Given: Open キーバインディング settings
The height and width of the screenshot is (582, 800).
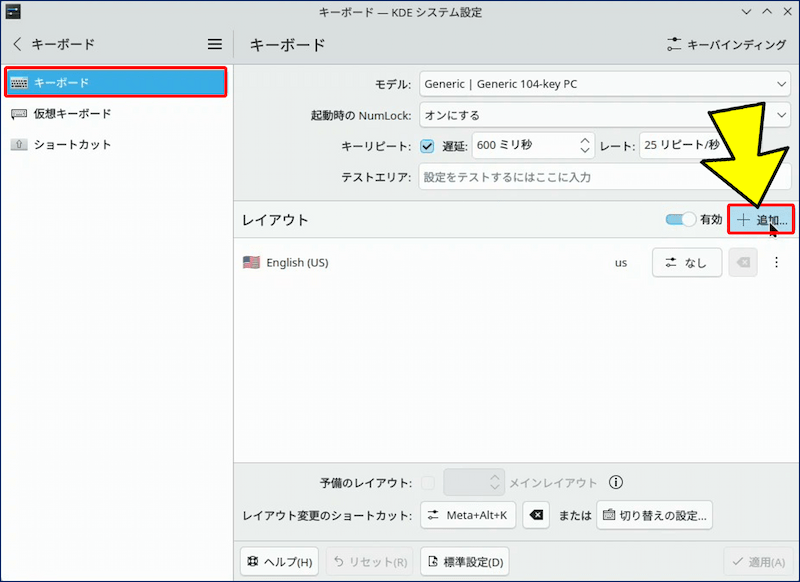Looking at the screenshot, I should (727, 45).
